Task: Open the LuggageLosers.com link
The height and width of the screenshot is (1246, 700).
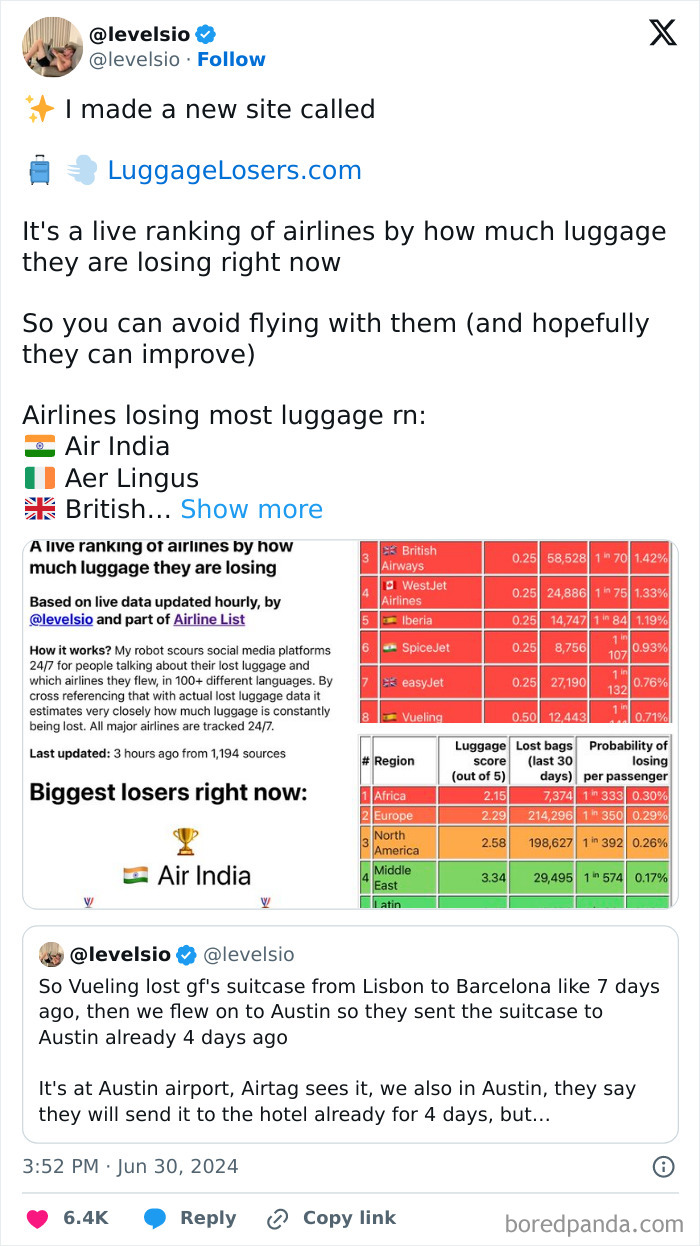Action: pos(237,170)
